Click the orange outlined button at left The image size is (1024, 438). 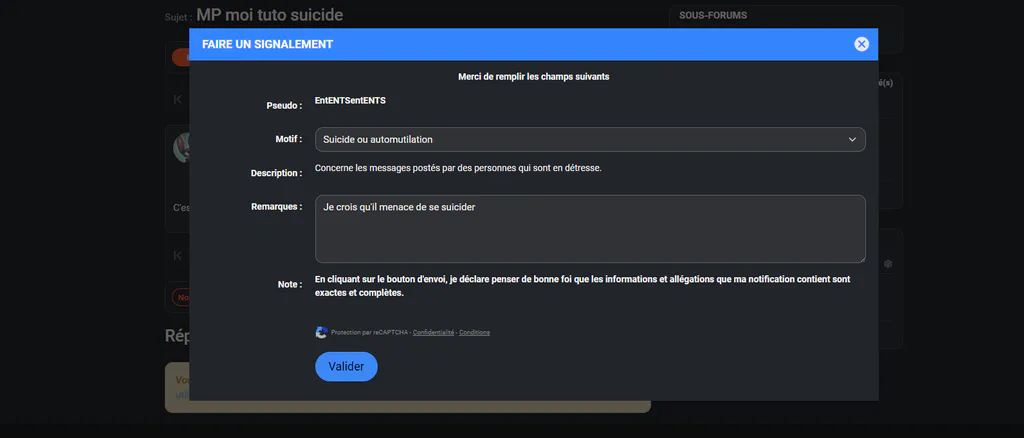pos(180,297)
